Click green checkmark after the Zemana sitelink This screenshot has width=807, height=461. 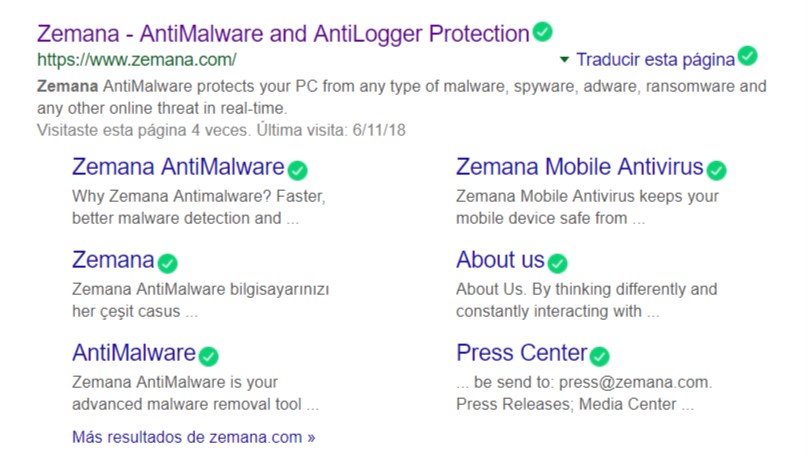click(167, 264)
